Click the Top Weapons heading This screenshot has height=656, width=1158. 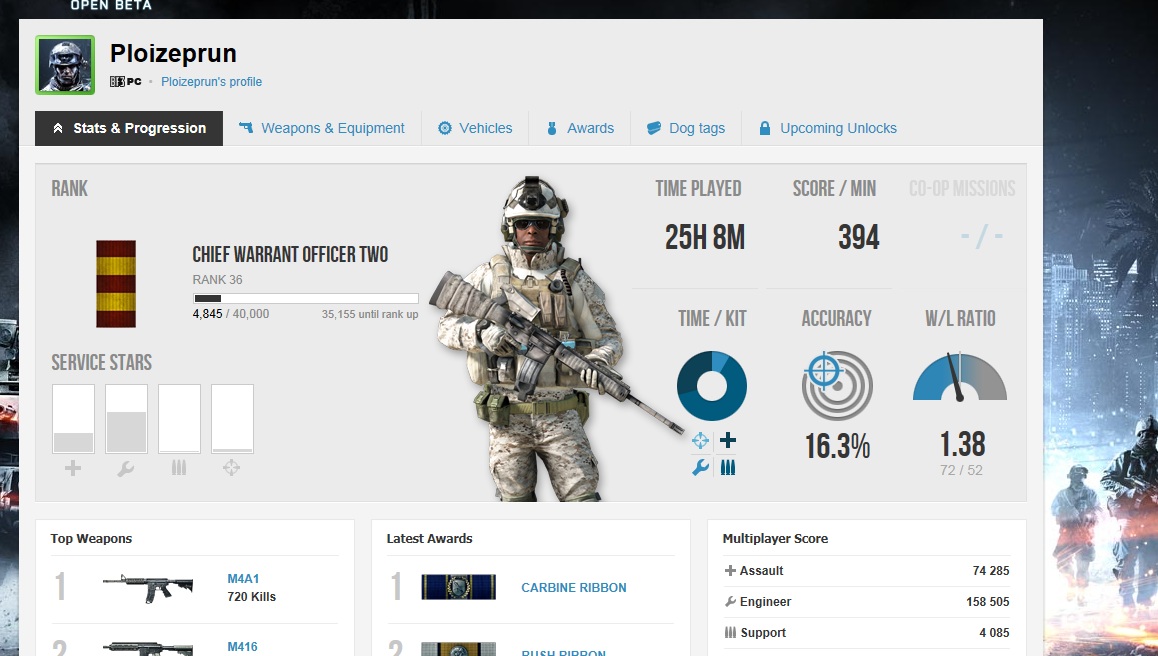pos(91,539)
